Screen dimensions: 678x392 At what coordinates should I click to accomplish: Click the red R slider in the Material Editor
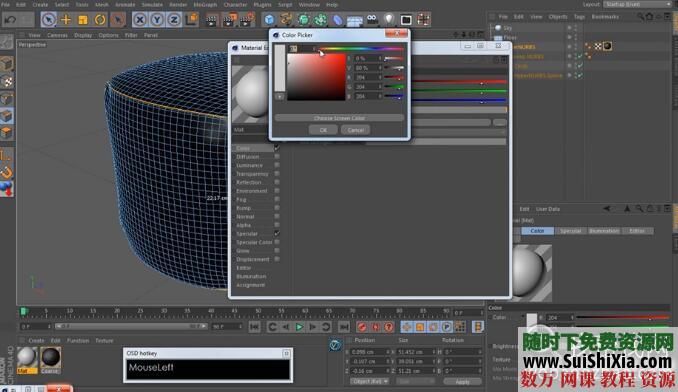tap(459, 82)
